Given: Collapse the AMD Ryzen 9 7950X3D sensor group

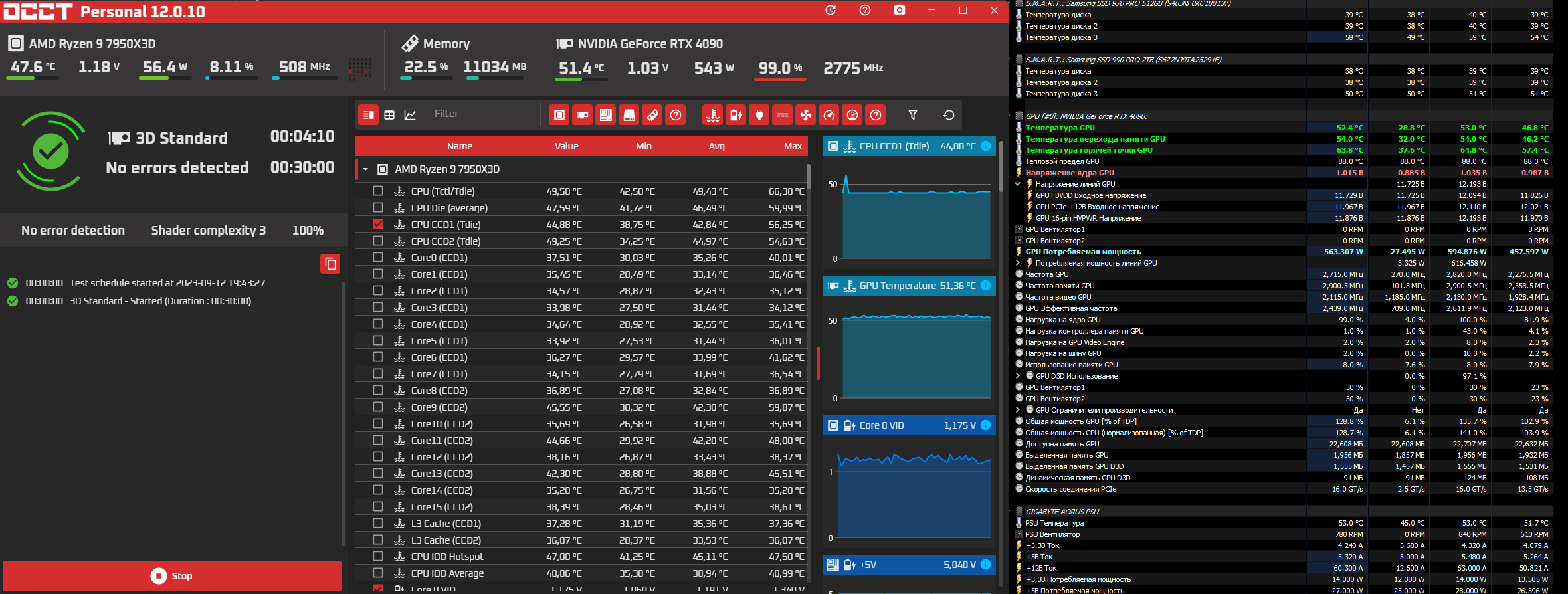Looking at the screenshot, I should click(365, 169).
